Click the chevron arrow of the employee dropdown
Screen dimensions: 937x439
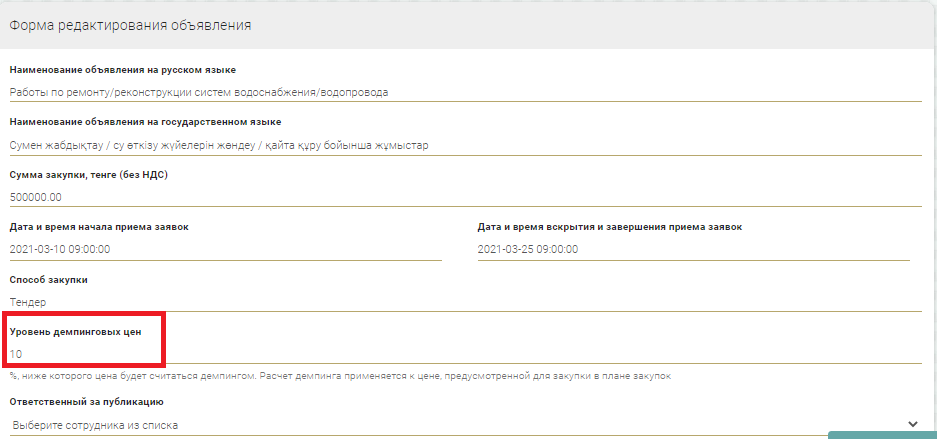click(912, 424)
